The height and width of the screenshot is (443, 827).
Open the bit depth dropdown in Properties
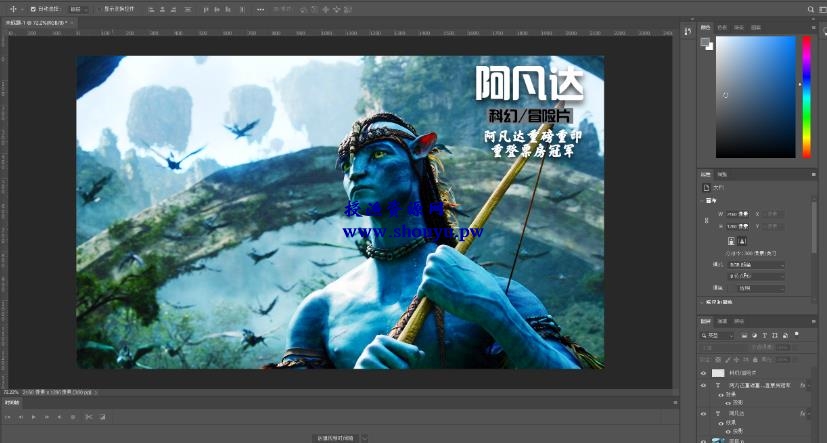point(756,276)
